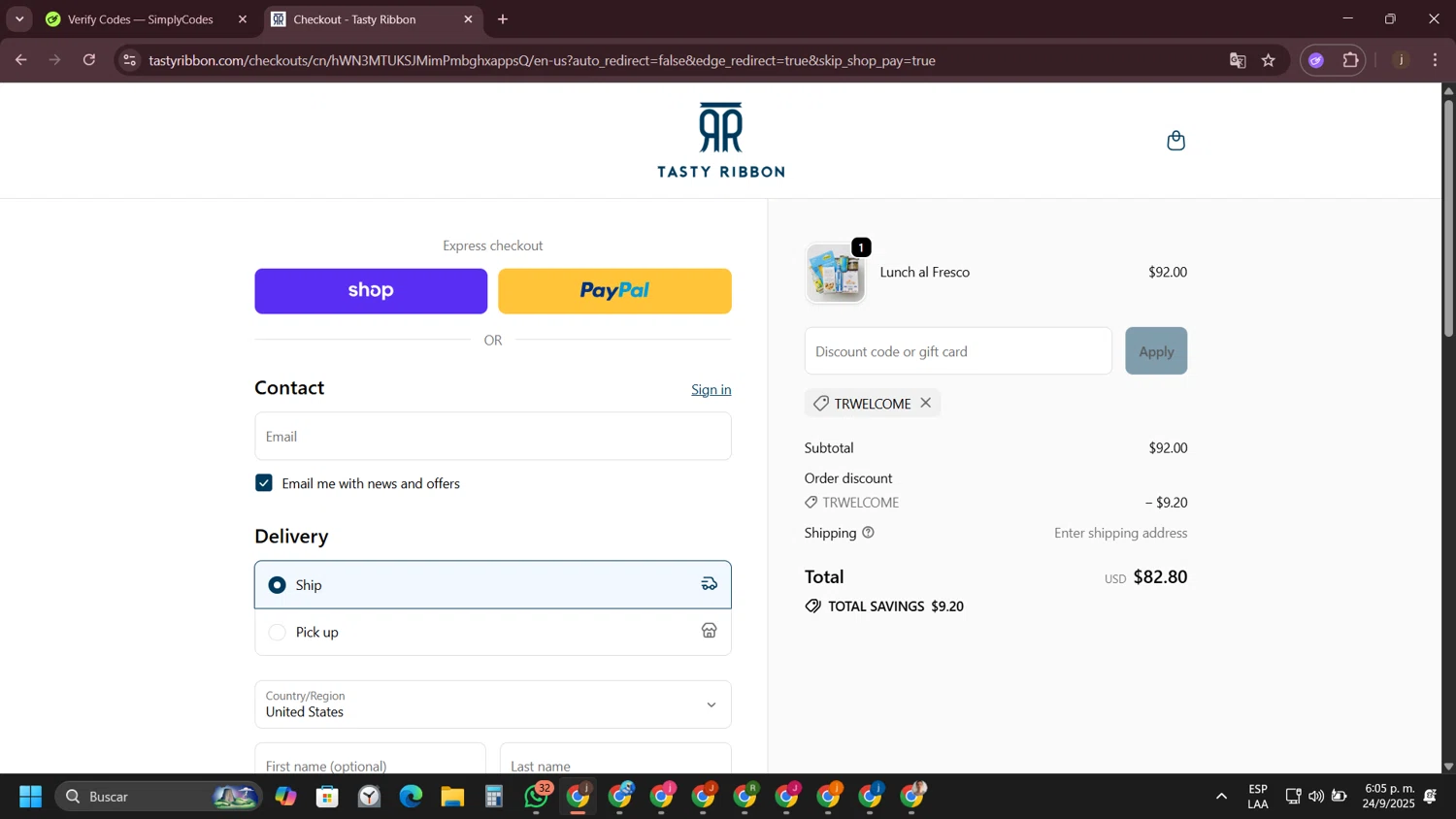Open the notifications bell icon
The image size is (1456, 819).
point(1430,797)
